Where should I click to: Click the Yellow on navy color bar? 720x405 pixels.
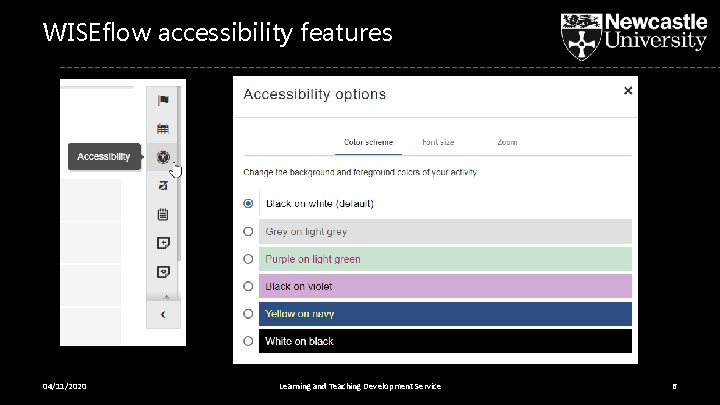tap(445, 314)
